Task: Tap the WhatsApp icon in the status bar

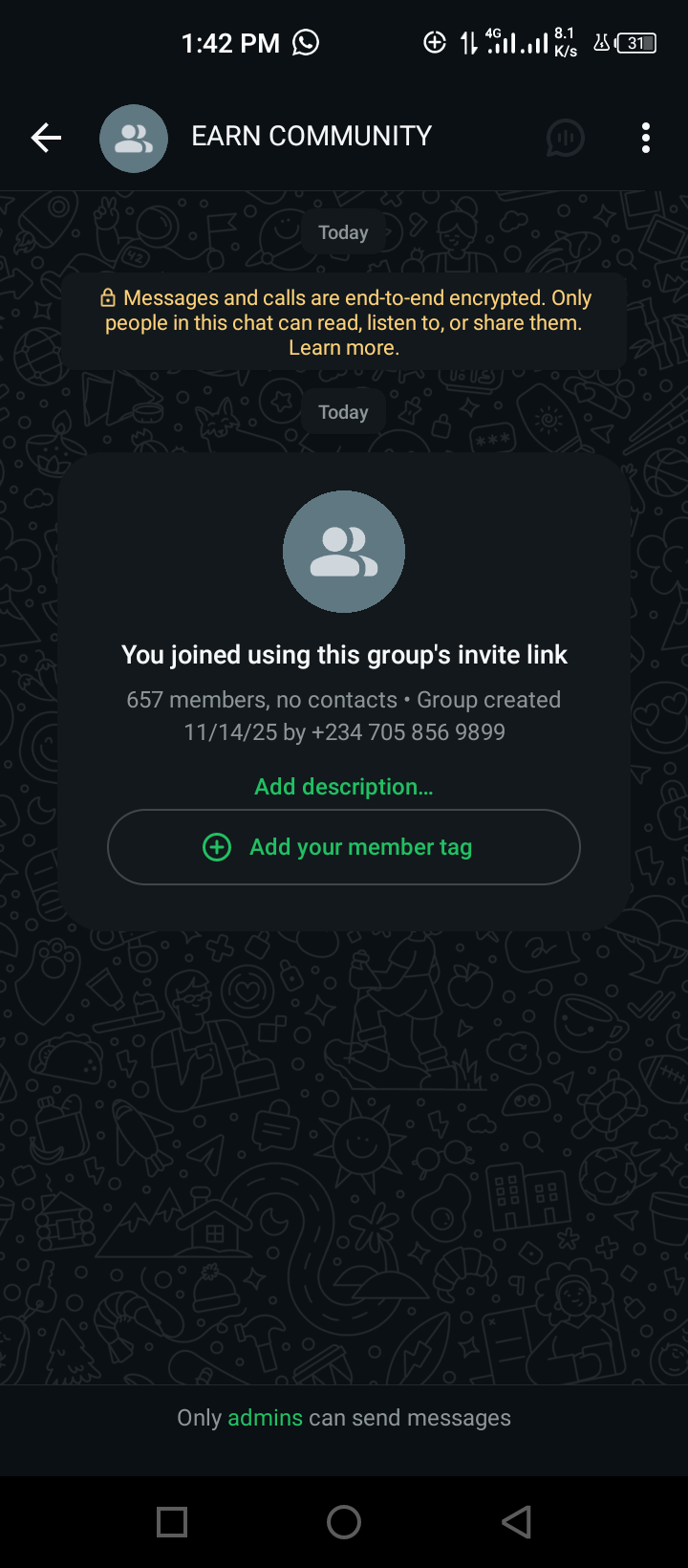Action: click(x=306, y=42)
